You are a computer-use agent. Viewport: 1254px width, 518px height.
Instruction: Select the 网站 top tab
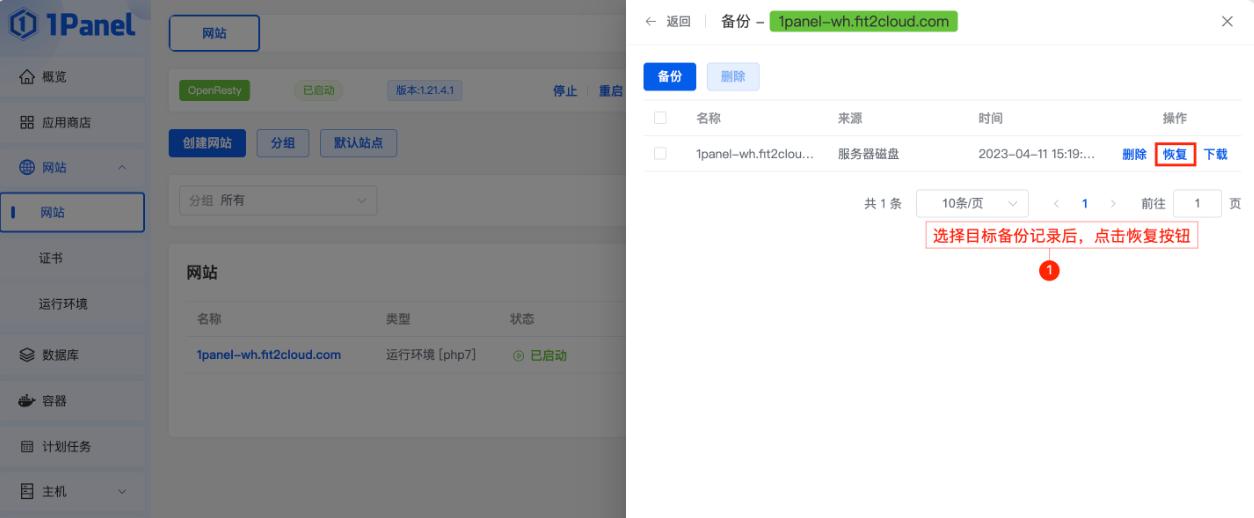[214, 33]
